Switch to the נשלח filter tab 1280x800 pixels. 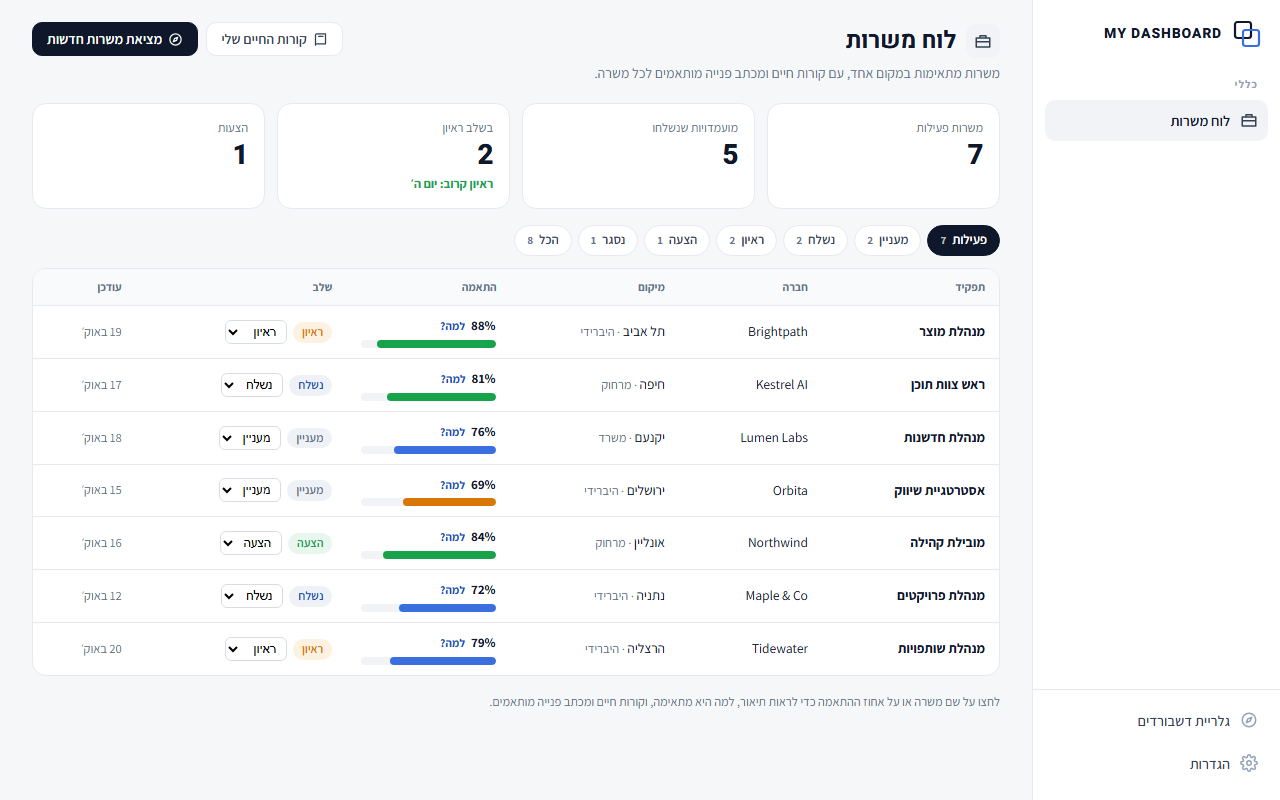[x=815, y=240]
